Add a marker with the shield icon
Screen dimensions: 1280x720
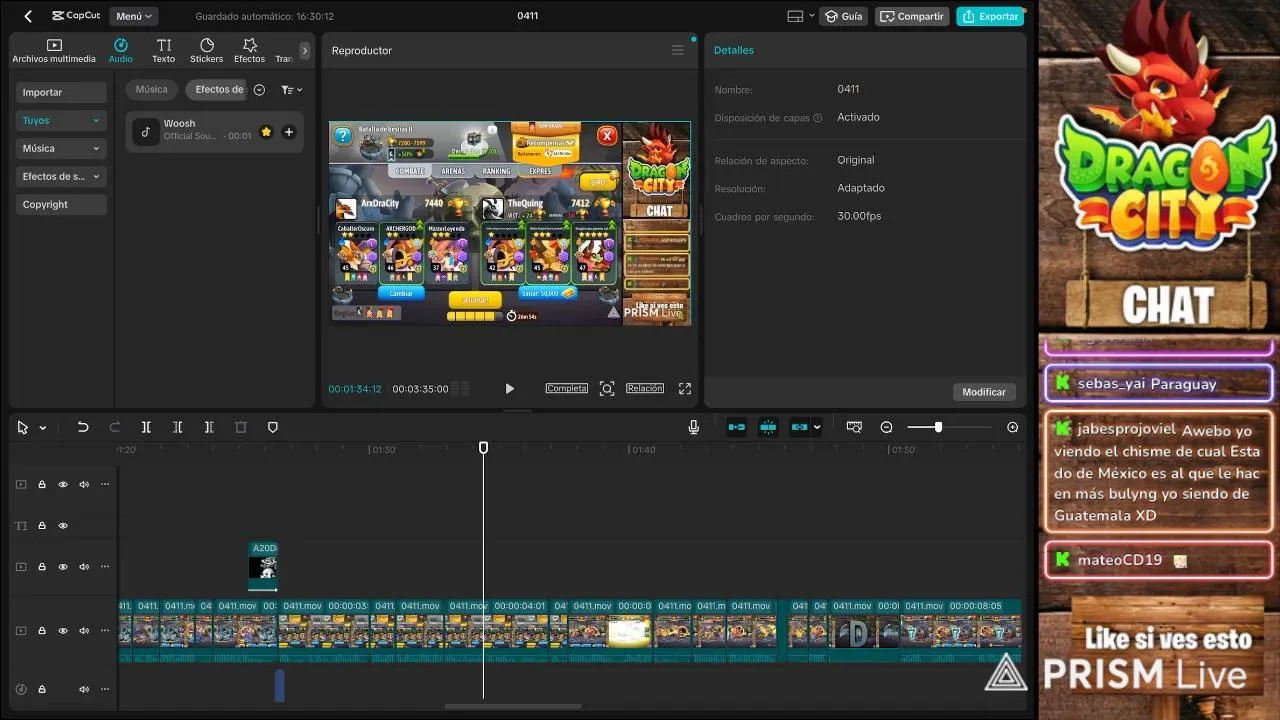tap(273, 427)
